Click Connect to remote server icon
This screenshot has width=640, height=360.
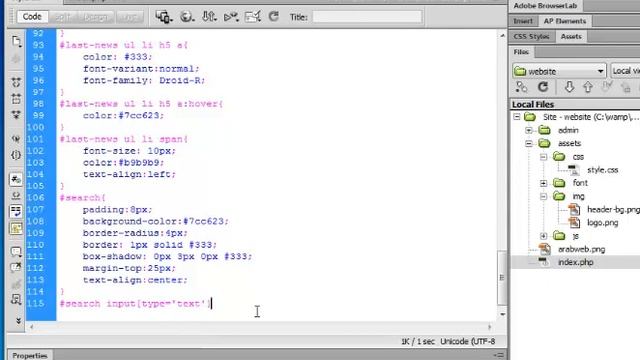pos(521,87)
